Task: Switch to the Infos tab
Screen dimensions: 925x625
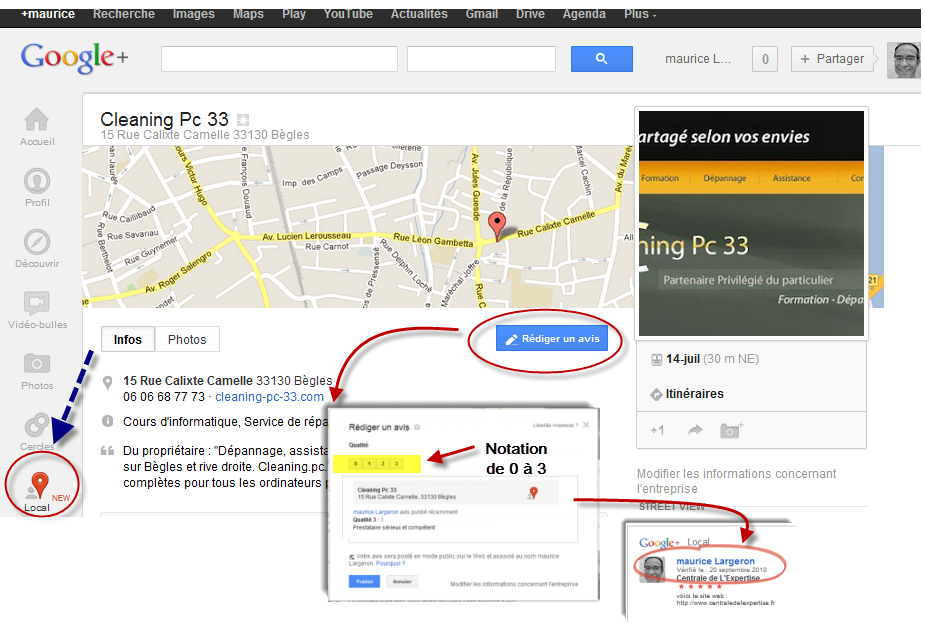Action: point(128,339)
